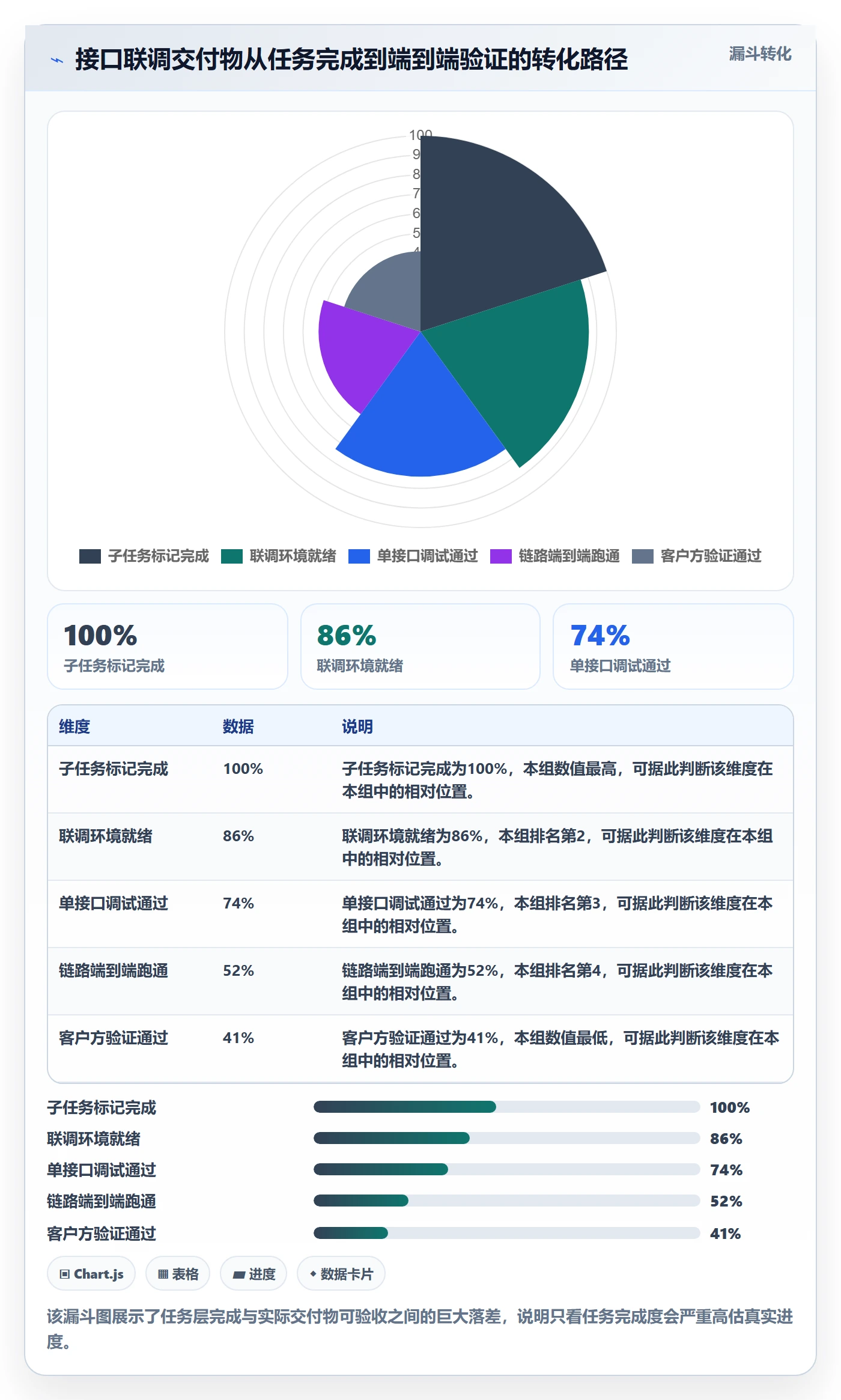Click the chart title heading text
Image resolution: width=841 pixels, height=1400 pixels.
pos(351,60)
